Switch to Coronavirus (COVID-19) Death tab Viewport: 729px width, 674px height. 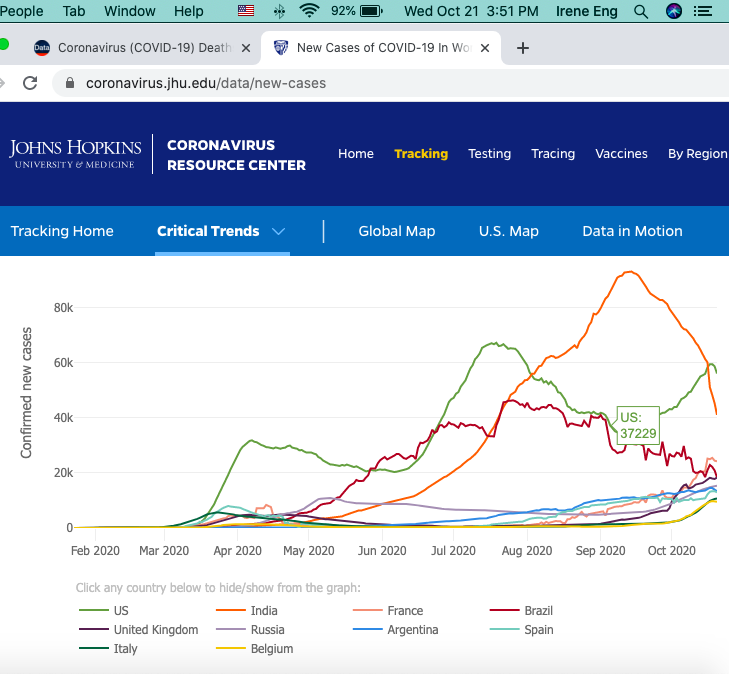click(x=140, y=48)
